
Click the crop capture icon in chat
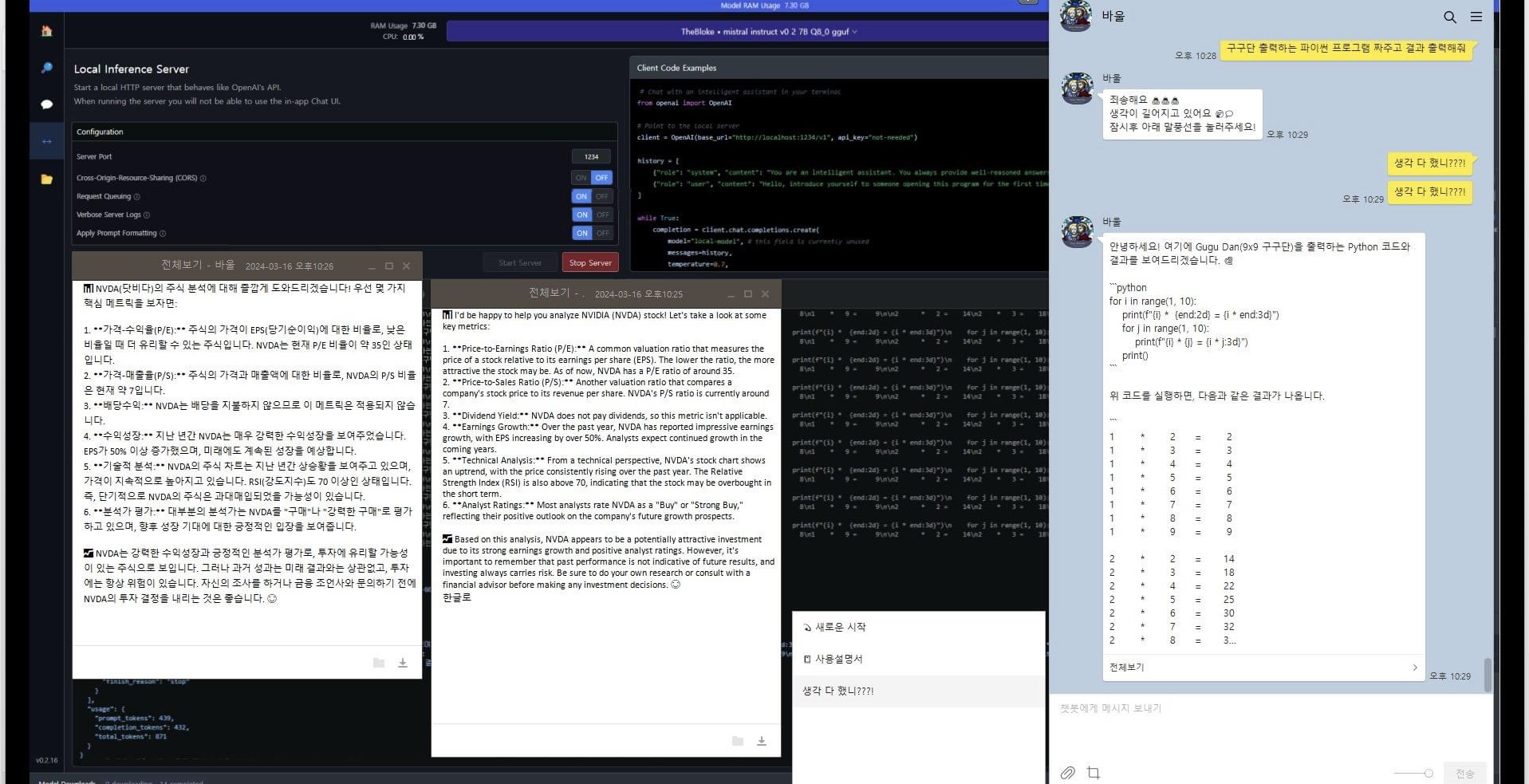(1094, 772)
